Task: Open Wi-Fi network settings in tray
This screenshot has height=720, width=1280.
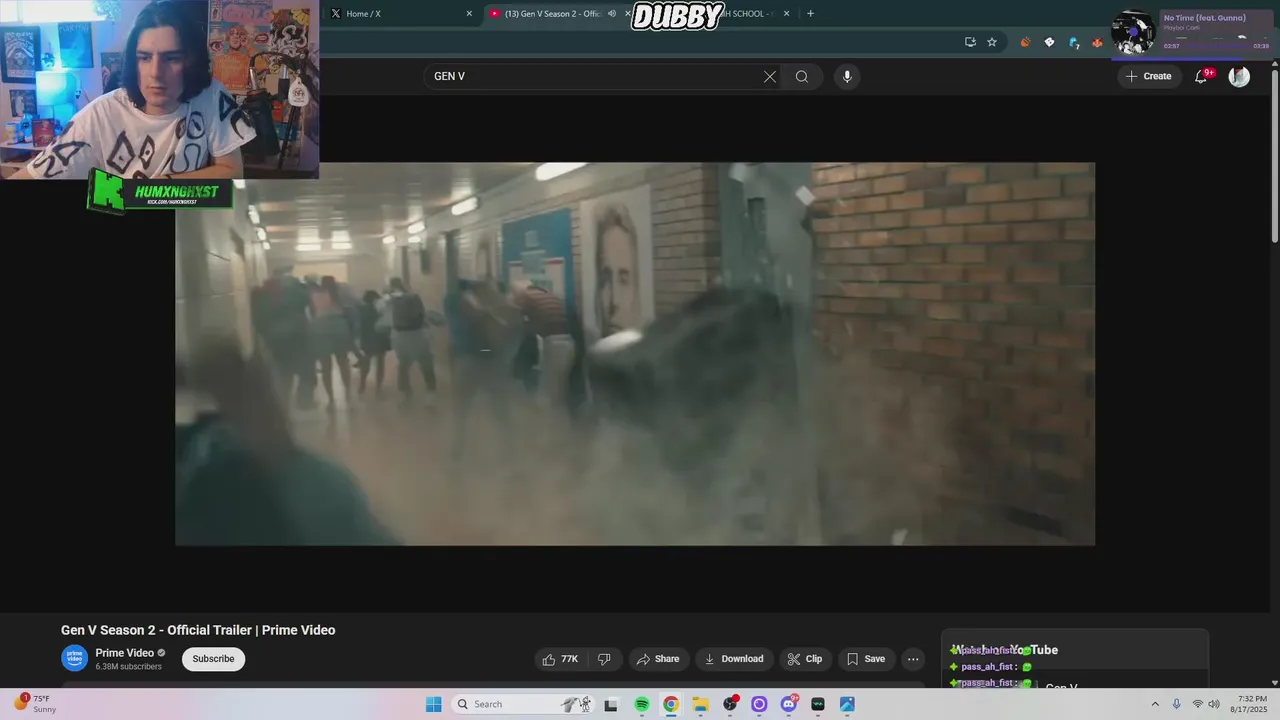Action: tap(1197, 704)
